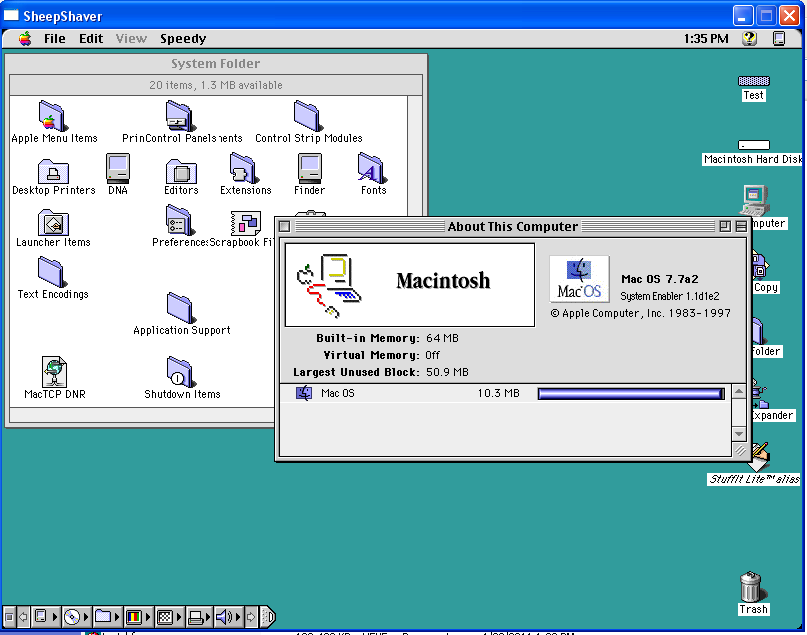The width and height of the screenshot is (807, 635).
Task: Click the Mac OS memory usage bar
Action: (x=630, y=393)
